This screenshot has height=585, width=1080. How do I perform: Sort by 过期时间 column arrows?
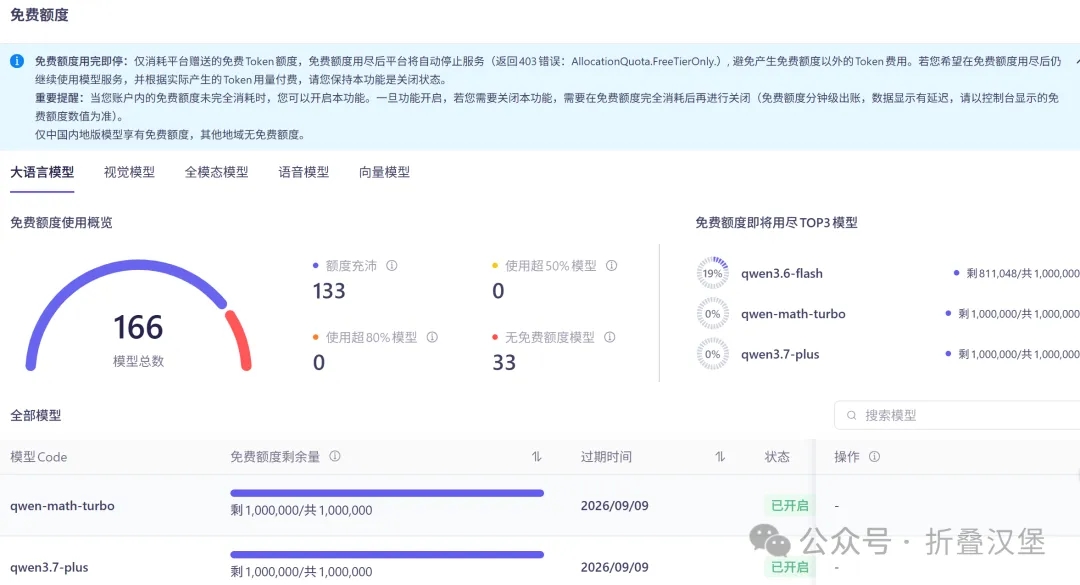[720, 456]
